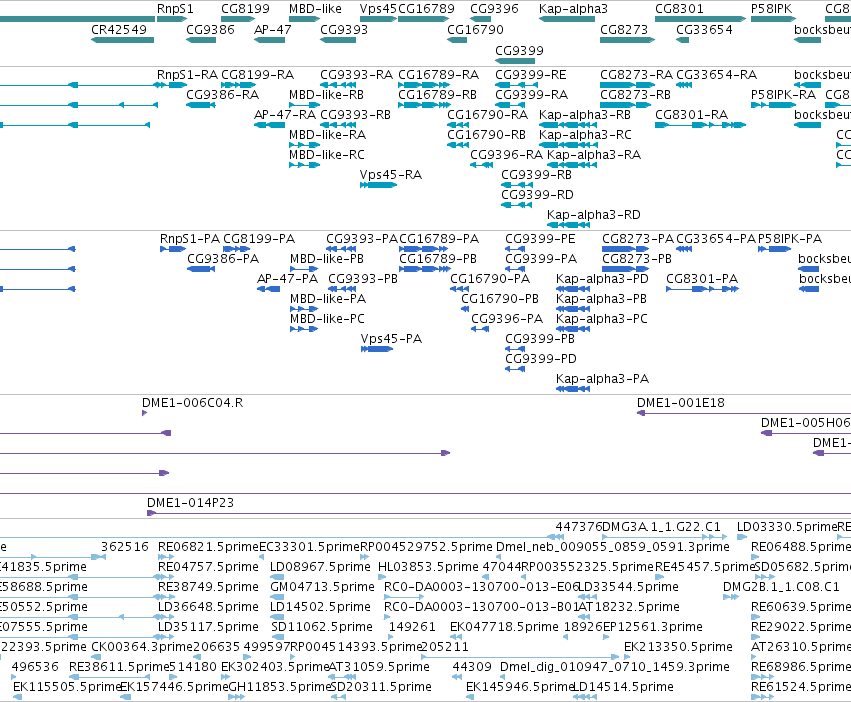This screenshot has height=702, width=851.
Task: Click the CG33654 gene label
Action: tap(704, 29)
